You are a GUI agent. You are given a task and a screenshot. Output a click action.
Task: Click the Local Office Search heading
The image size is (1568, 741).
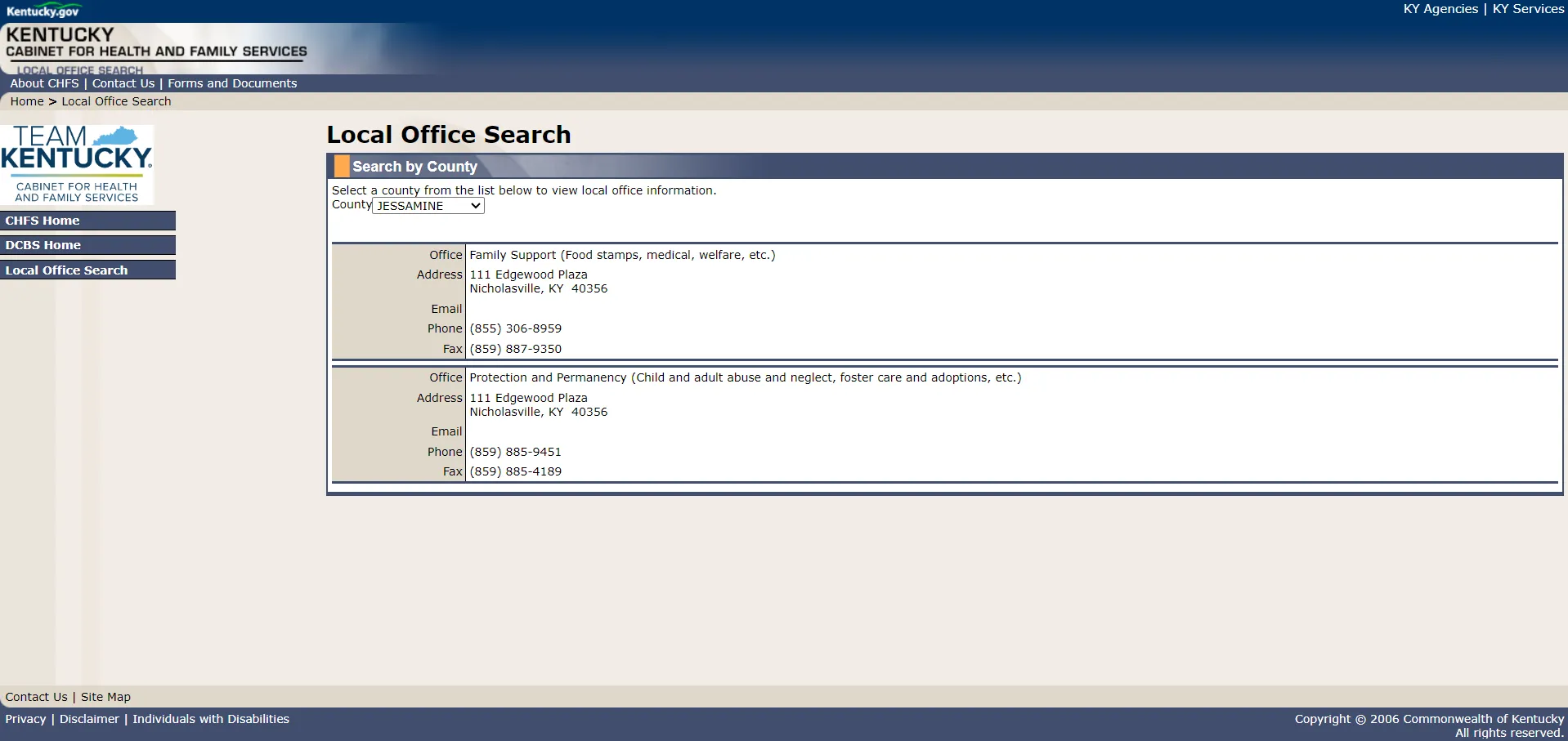pyautogui.click(x=449, y=135)
